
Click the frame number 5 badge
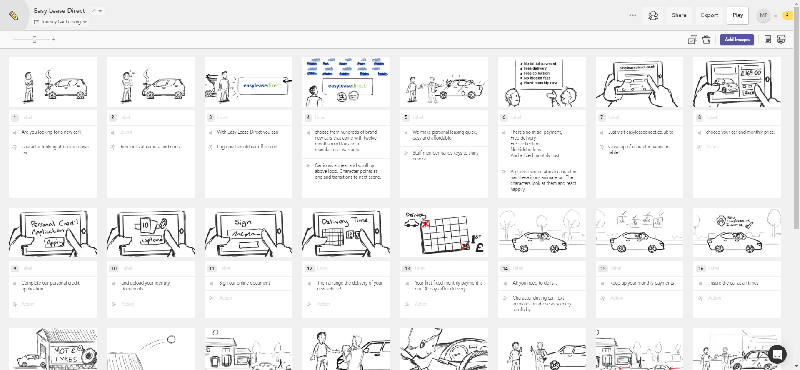pyautogui.click(x=406, y=117)
